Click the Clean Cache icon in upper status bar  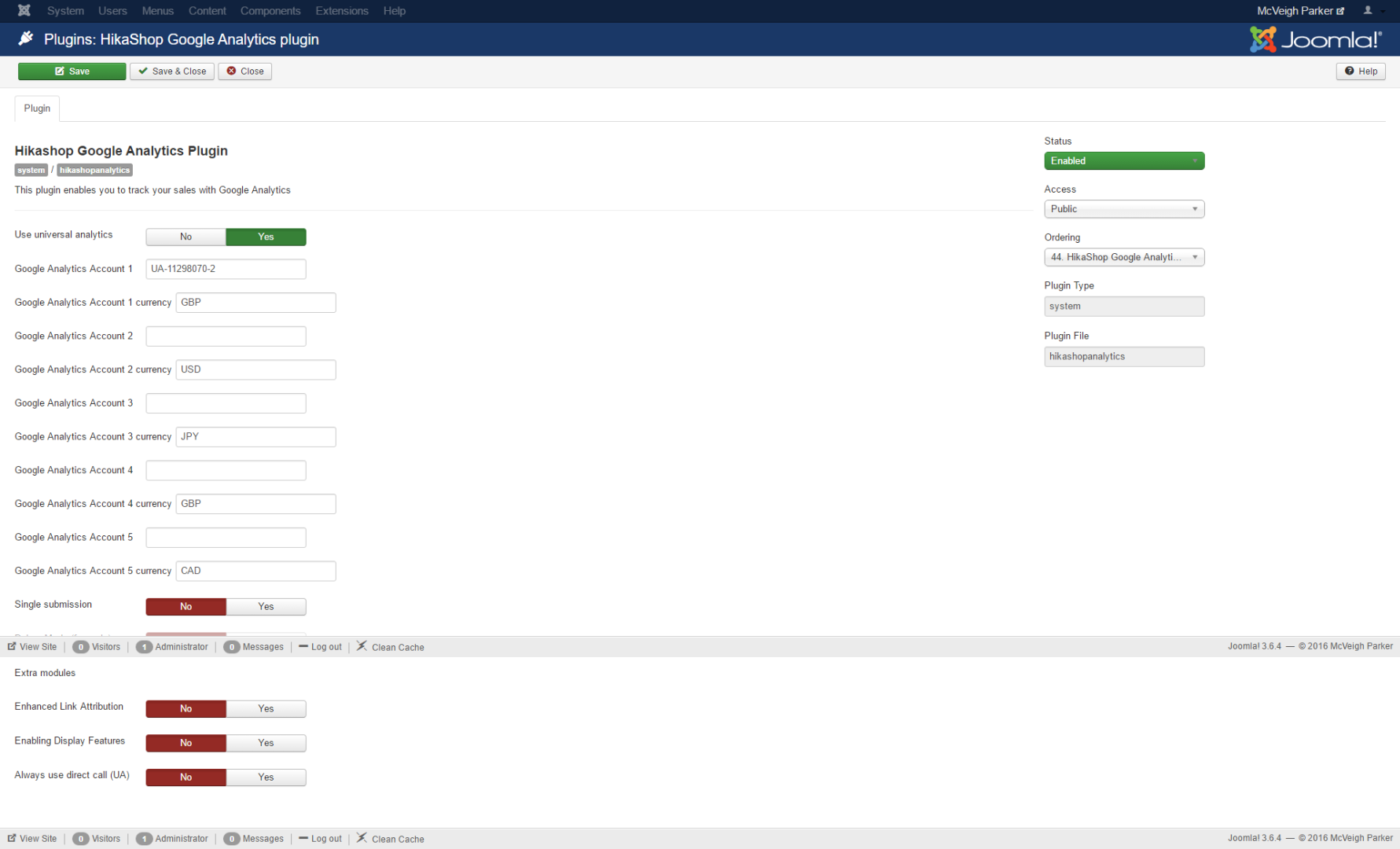point(362,646)
